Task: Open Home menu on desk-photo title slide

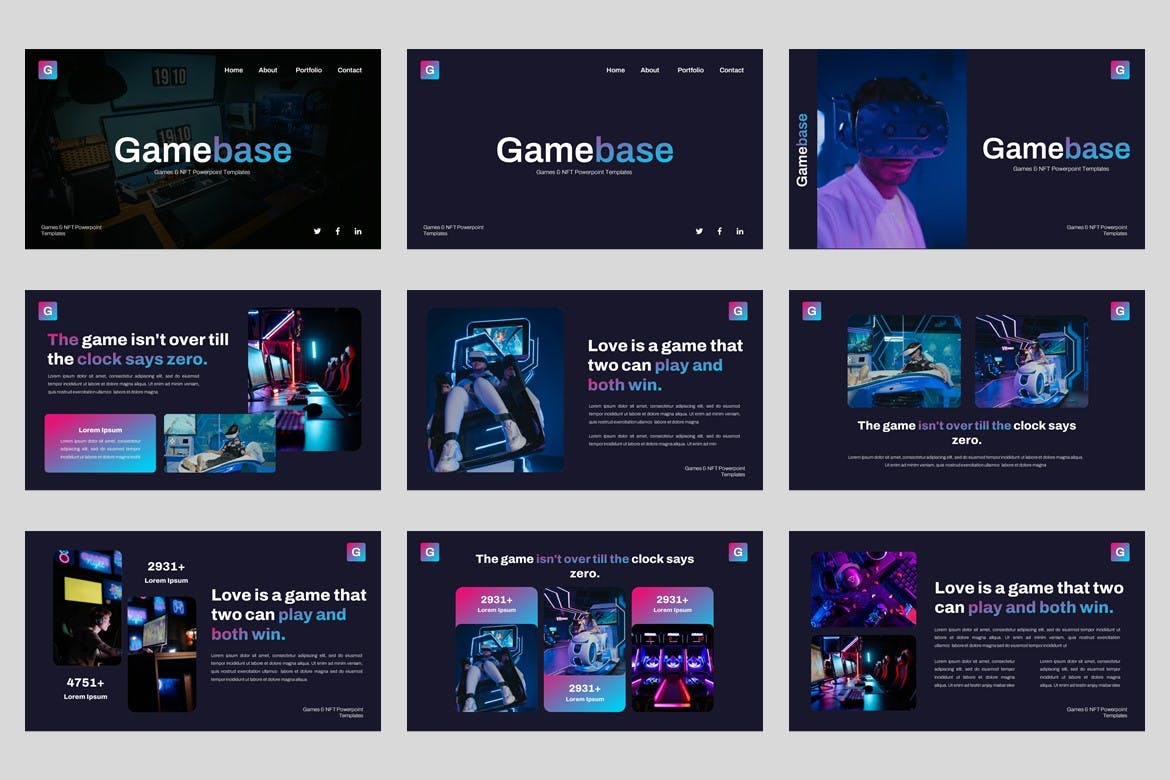Action: pos(234,70)
